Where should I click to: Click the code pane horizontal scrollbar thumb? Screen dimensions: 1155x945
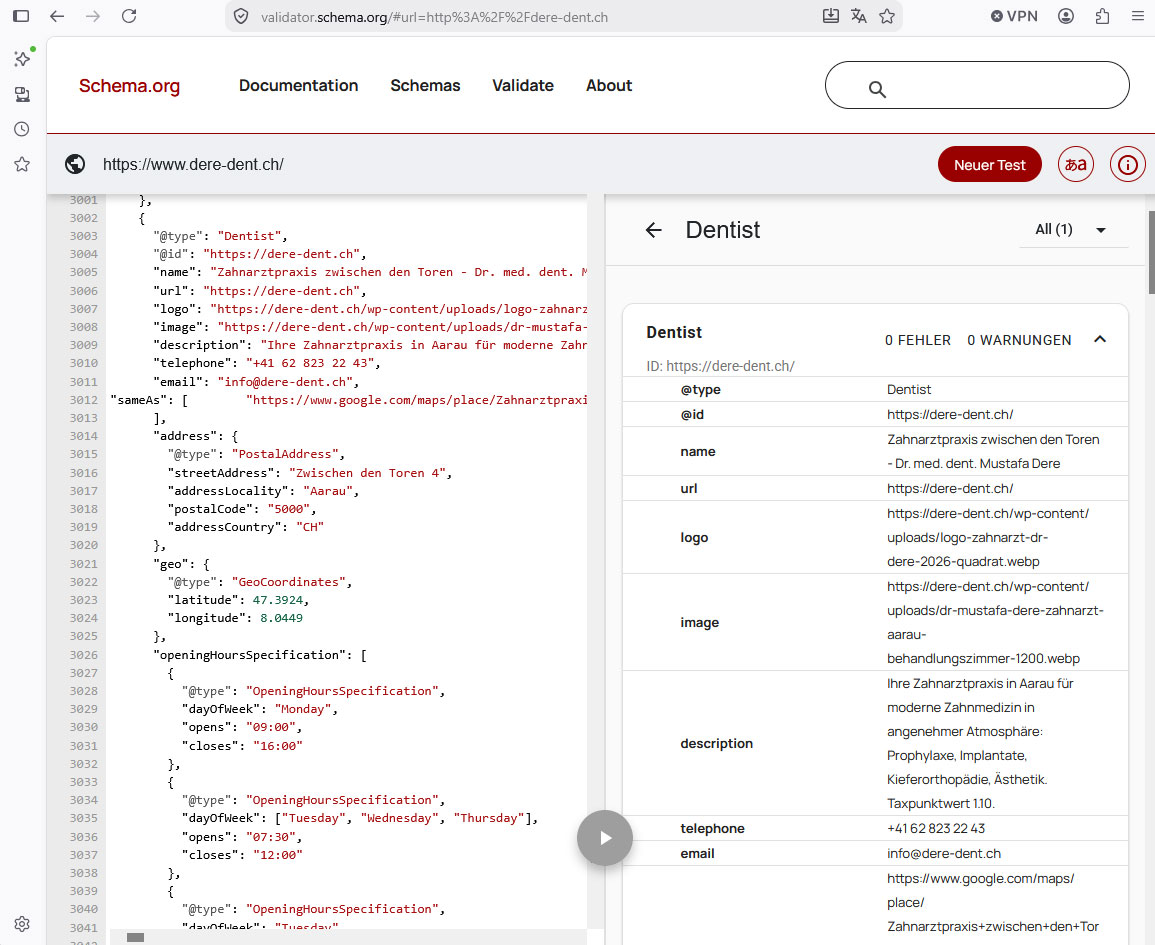point(136,937)
